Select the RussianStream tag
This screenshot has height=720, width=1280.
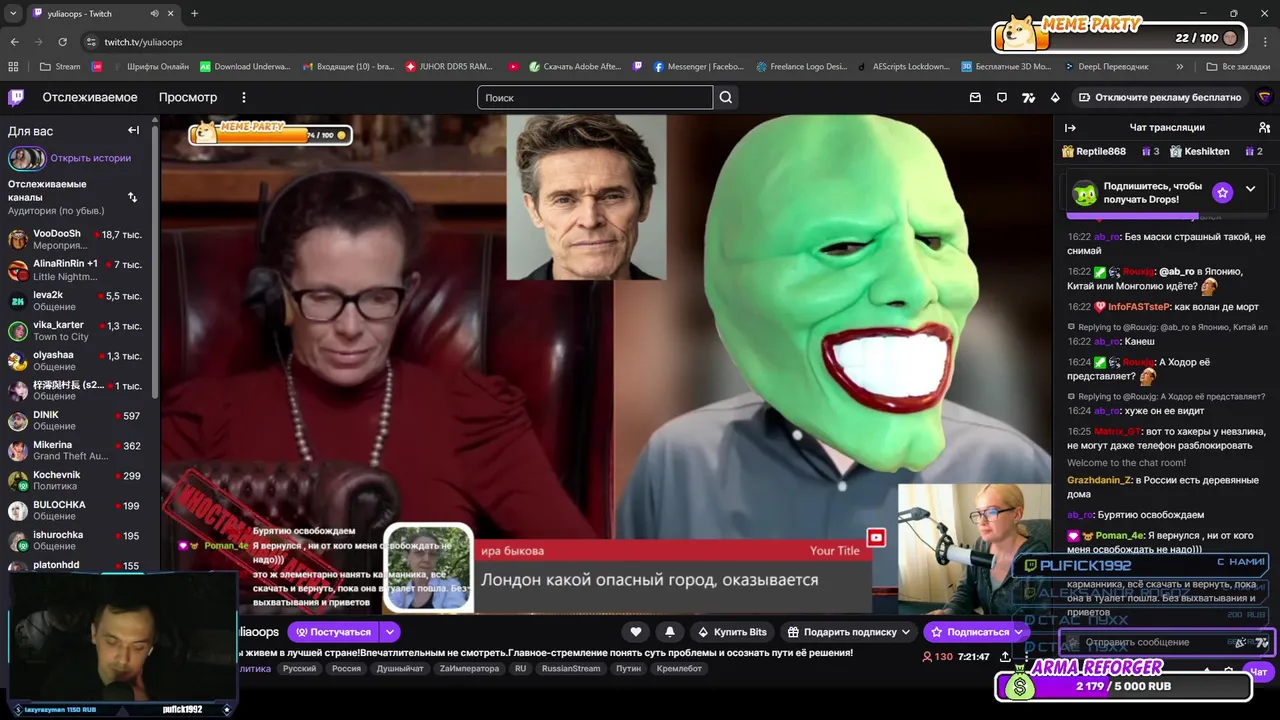click(571, 669)
